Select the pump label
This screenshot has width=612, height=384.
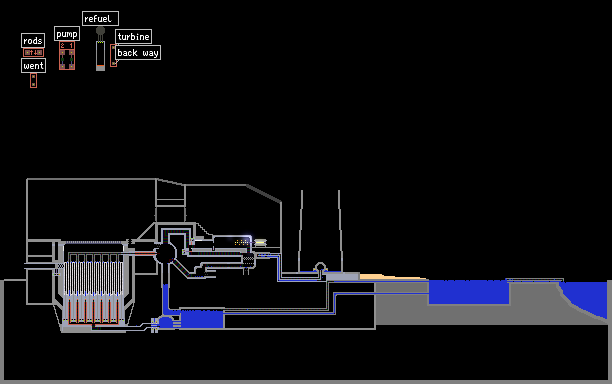(67, 34)
